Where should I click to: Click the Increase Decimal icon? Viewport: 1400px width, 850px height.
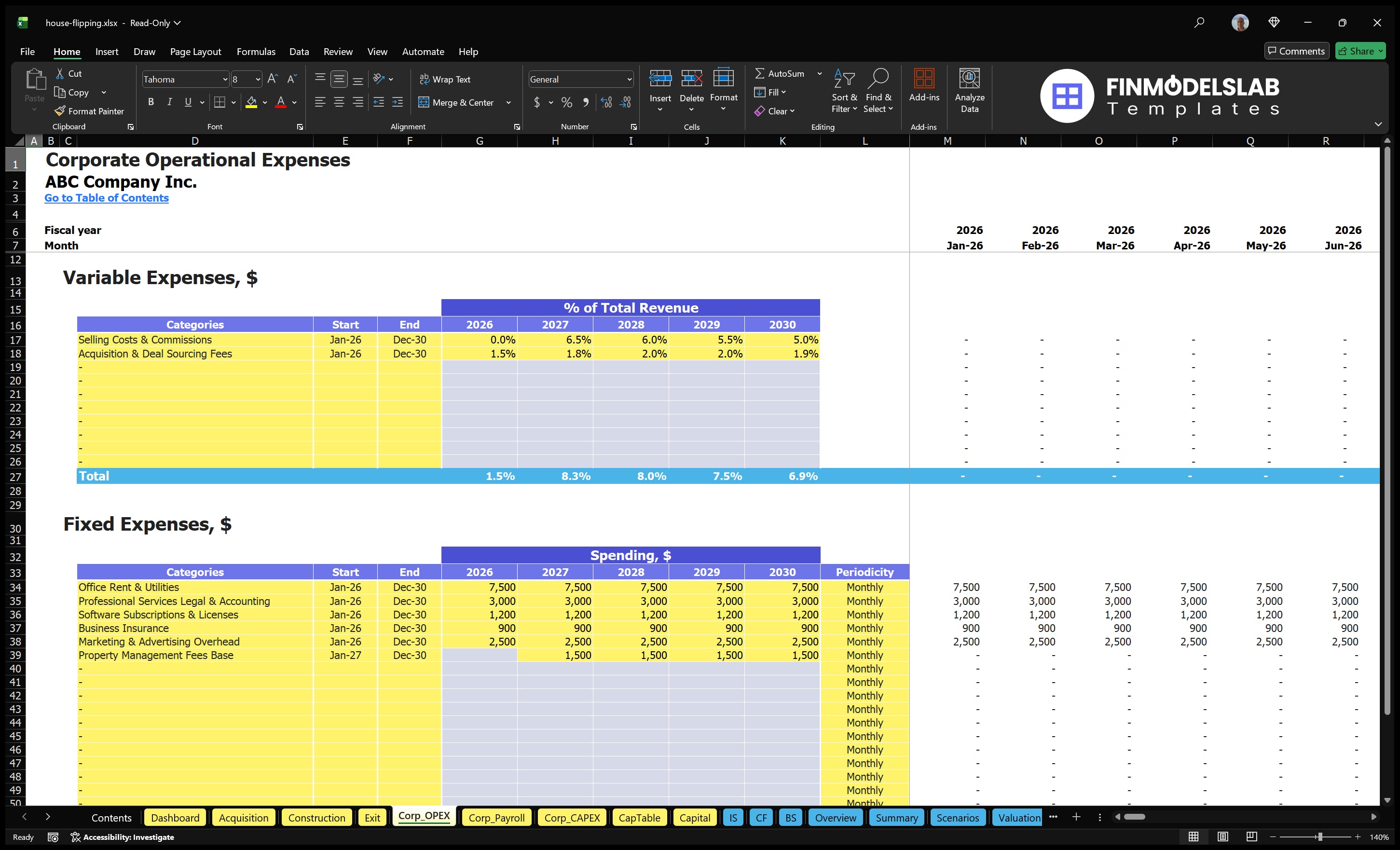point(606,102)
